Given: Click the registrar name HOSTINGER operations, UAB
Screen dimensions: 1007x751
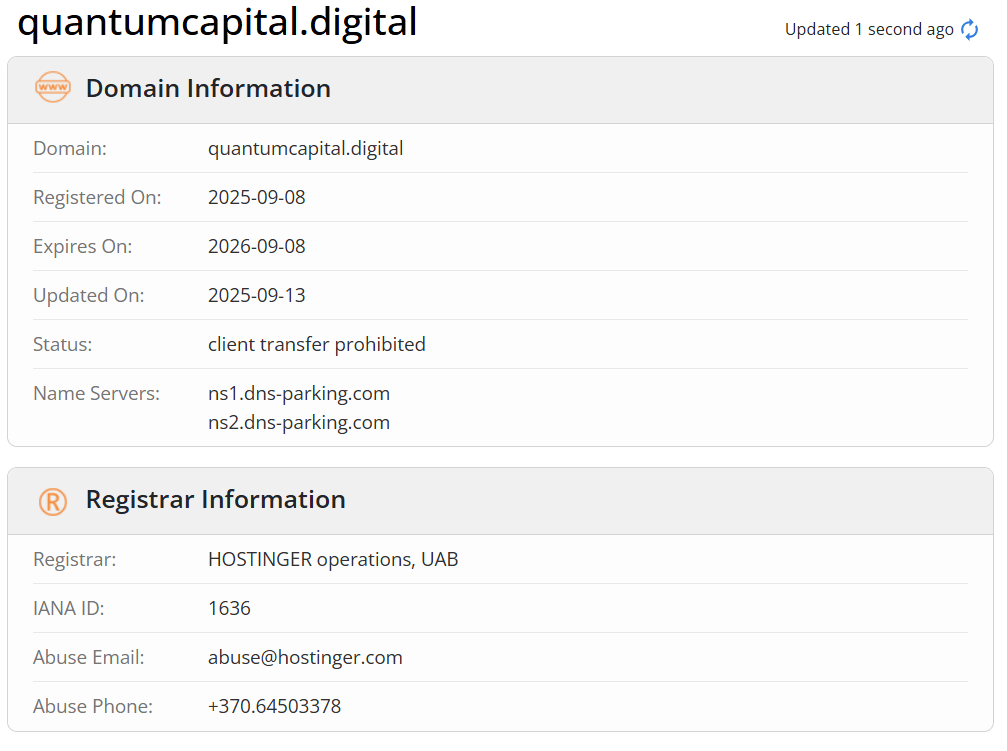Looking at the screenshot, I should tap(332, 560).
